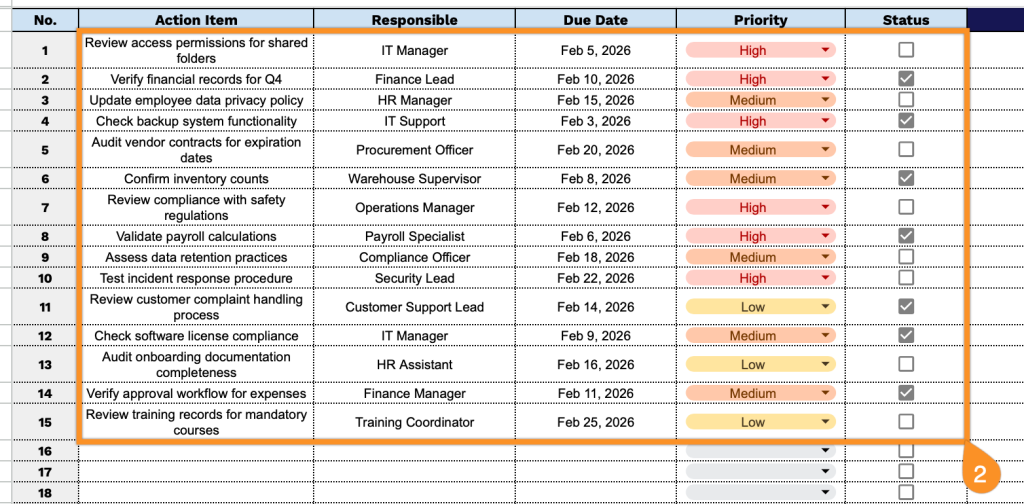Check the status box for row 1

click(906, 50)
